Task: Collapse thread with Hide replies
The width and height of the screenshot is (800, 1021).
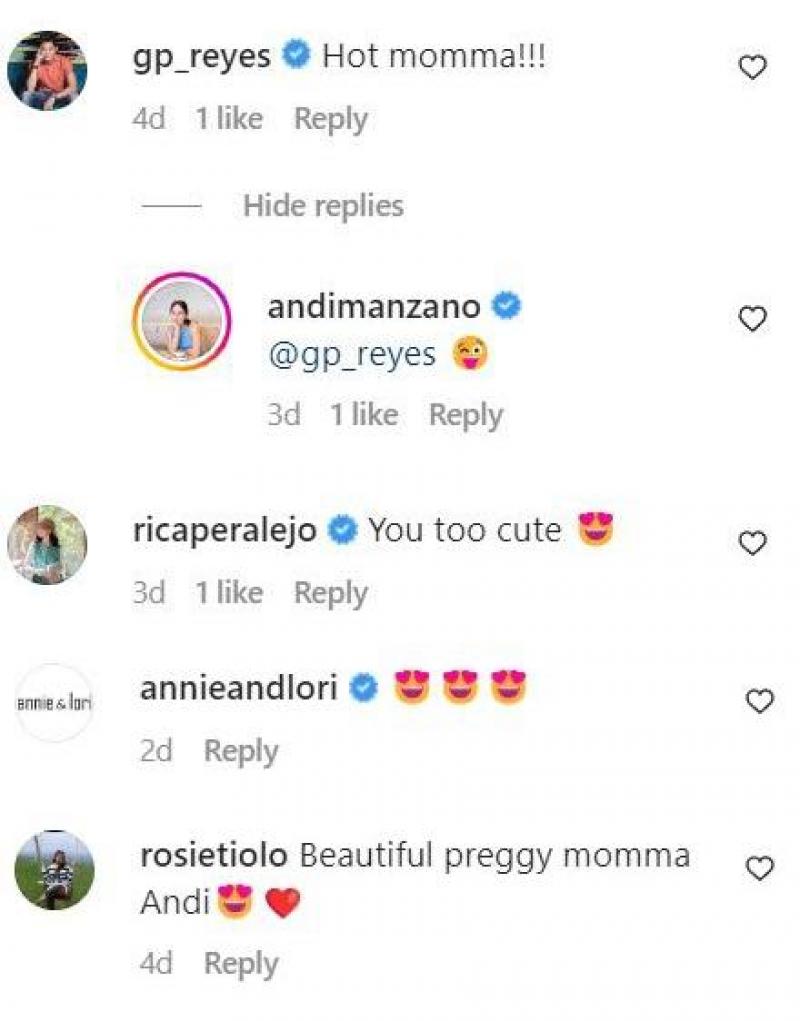Action: (x=323, y=206)
